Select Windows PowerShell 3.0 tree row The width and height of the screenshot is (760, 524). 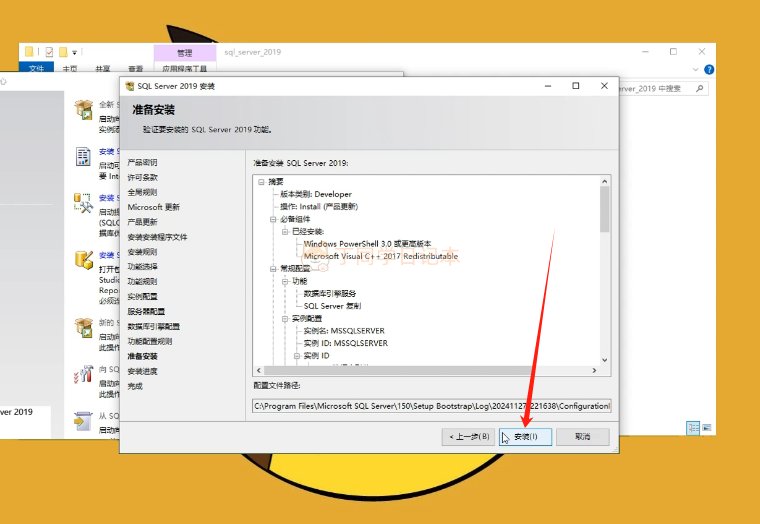tap(367, 244)
